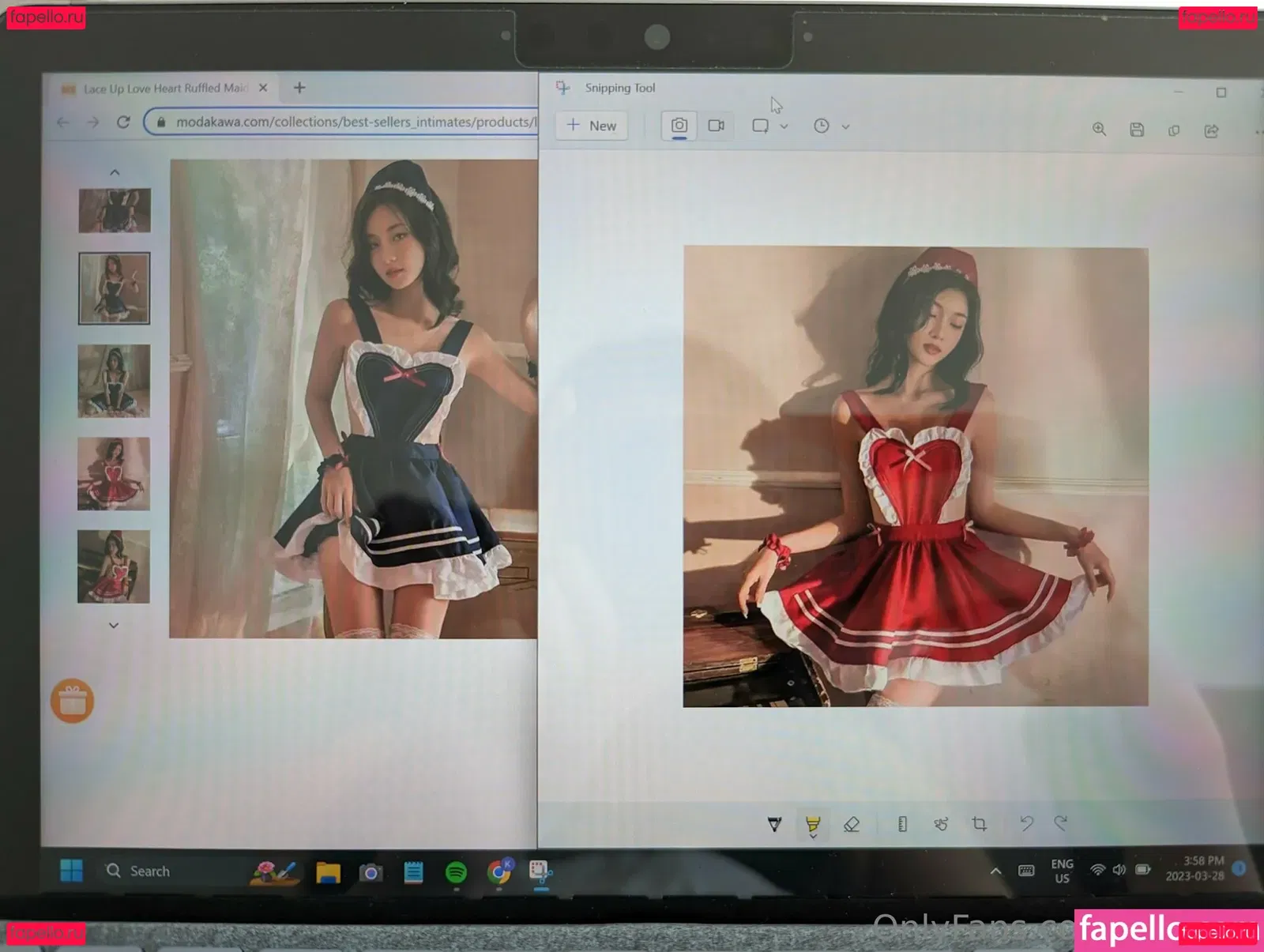This screenshot has width=1264, height=952.
Task: Select the fourth red dress thumbnail
Action: (x=114, y=474)
